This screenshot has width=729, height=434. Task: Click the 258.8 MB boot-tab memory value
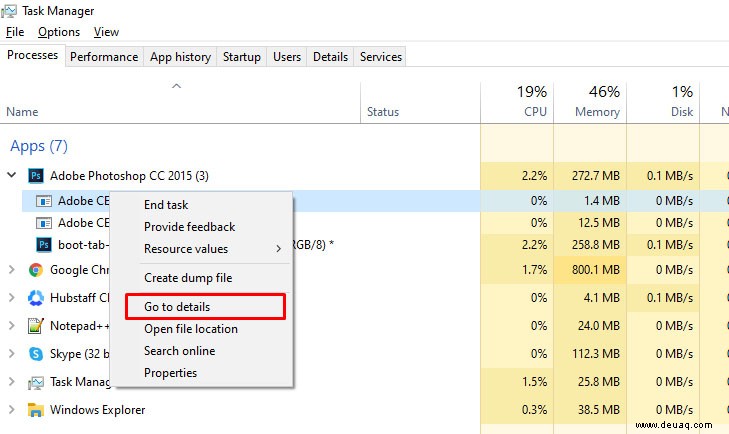tap(596, 245)
